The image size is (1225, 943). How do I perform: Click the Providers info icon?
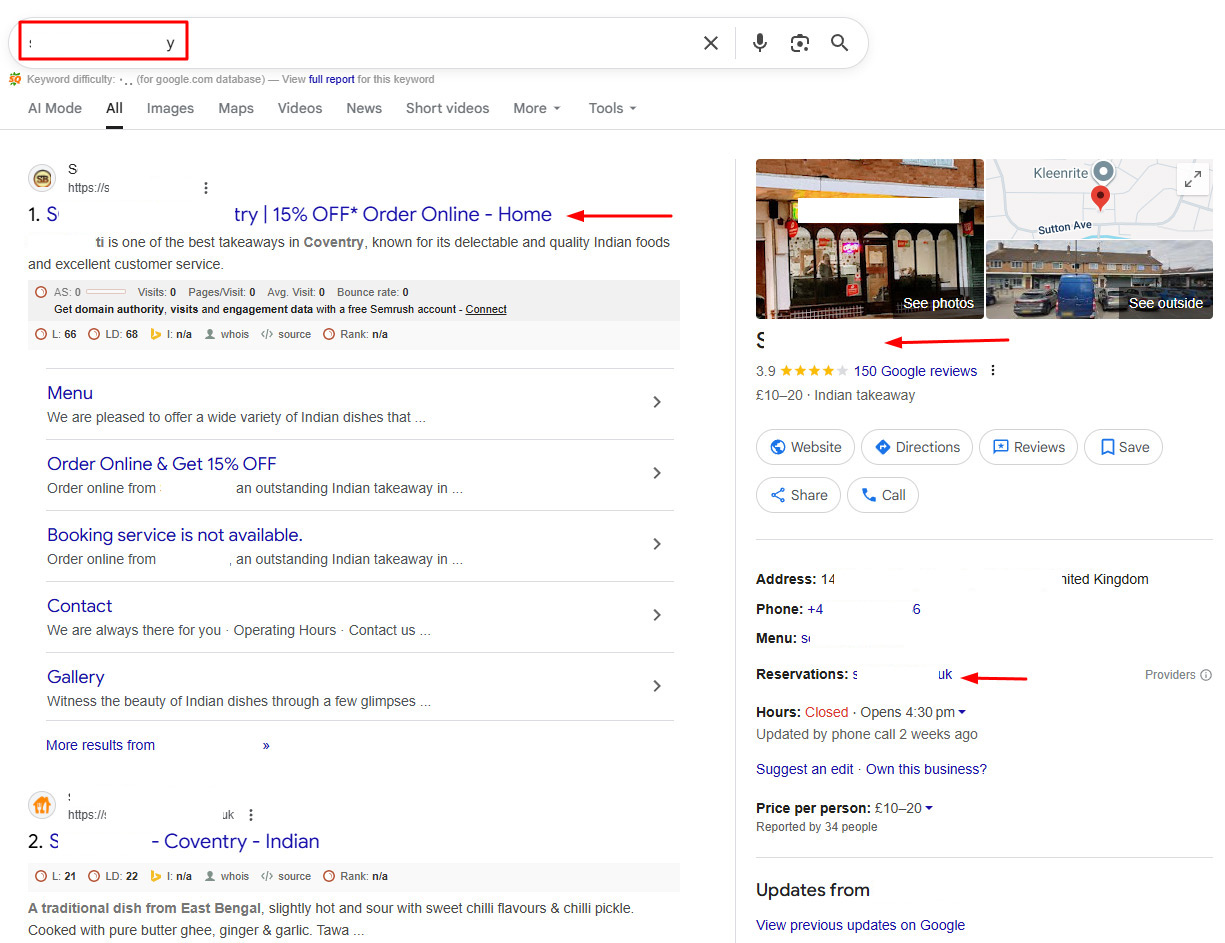1206,675
